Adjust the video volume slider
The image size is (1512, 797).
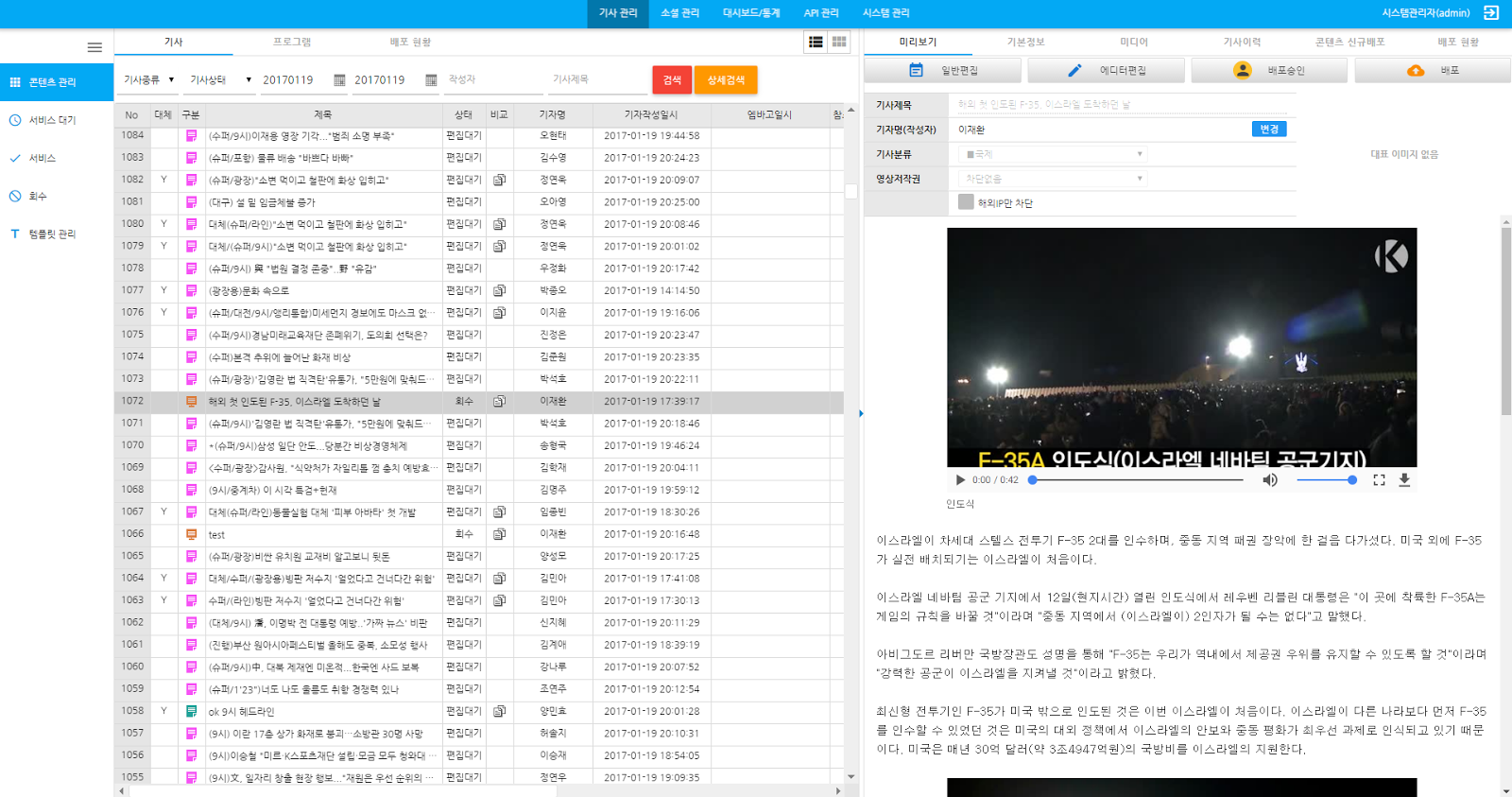(1326, 480)
